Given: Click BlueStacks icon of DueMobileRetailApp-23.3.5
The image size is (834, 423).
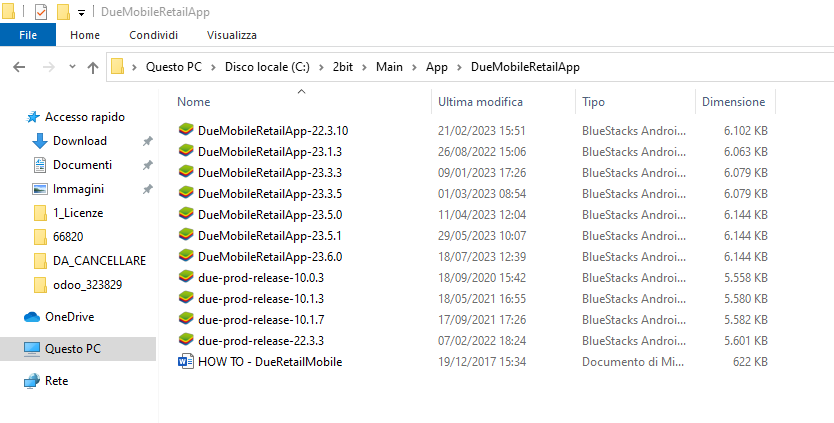Looking at the screenshot, I should click(x=186, y=194).
